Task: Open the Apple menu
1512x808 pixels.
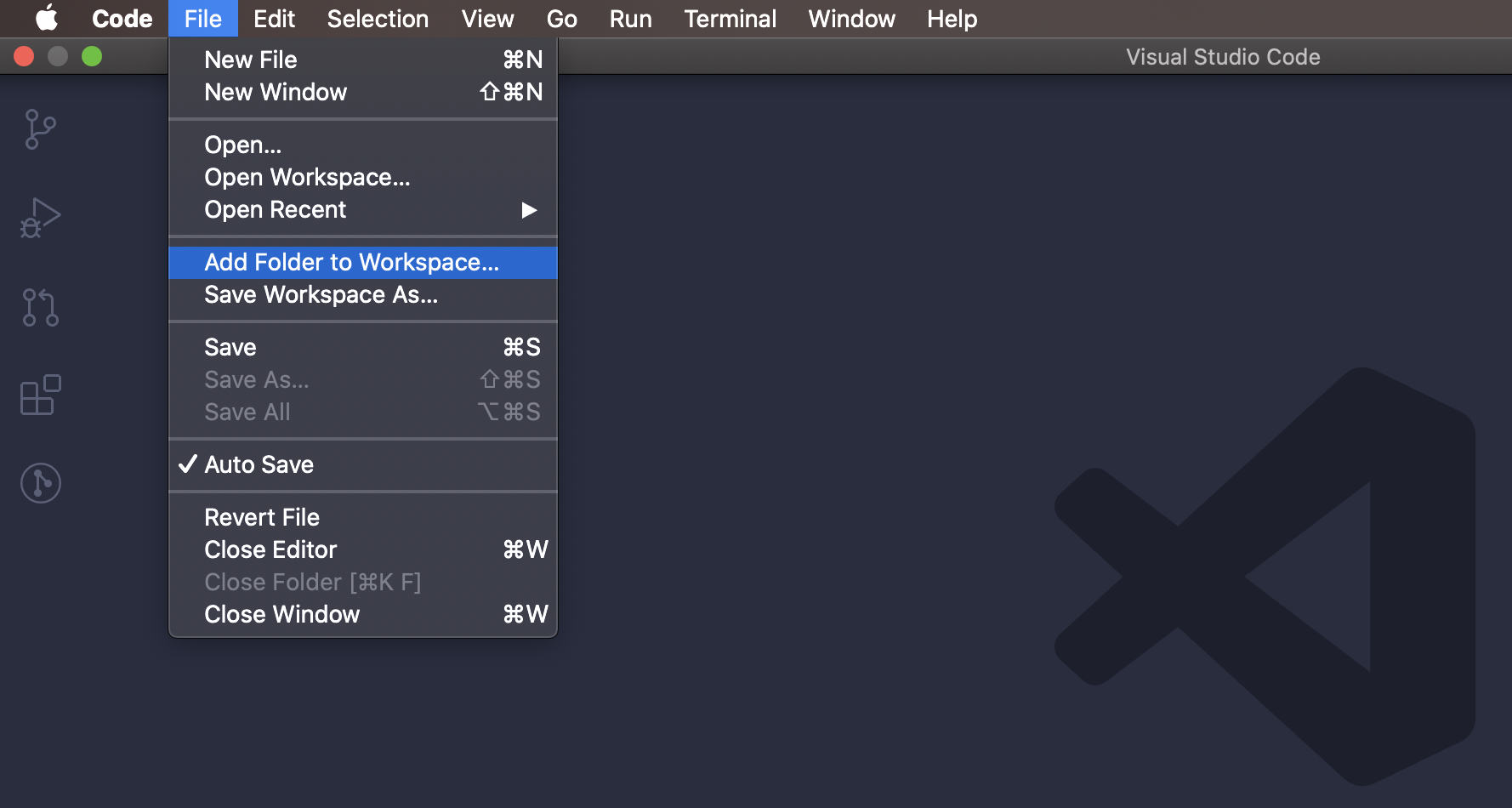Action: click(47, 18)
